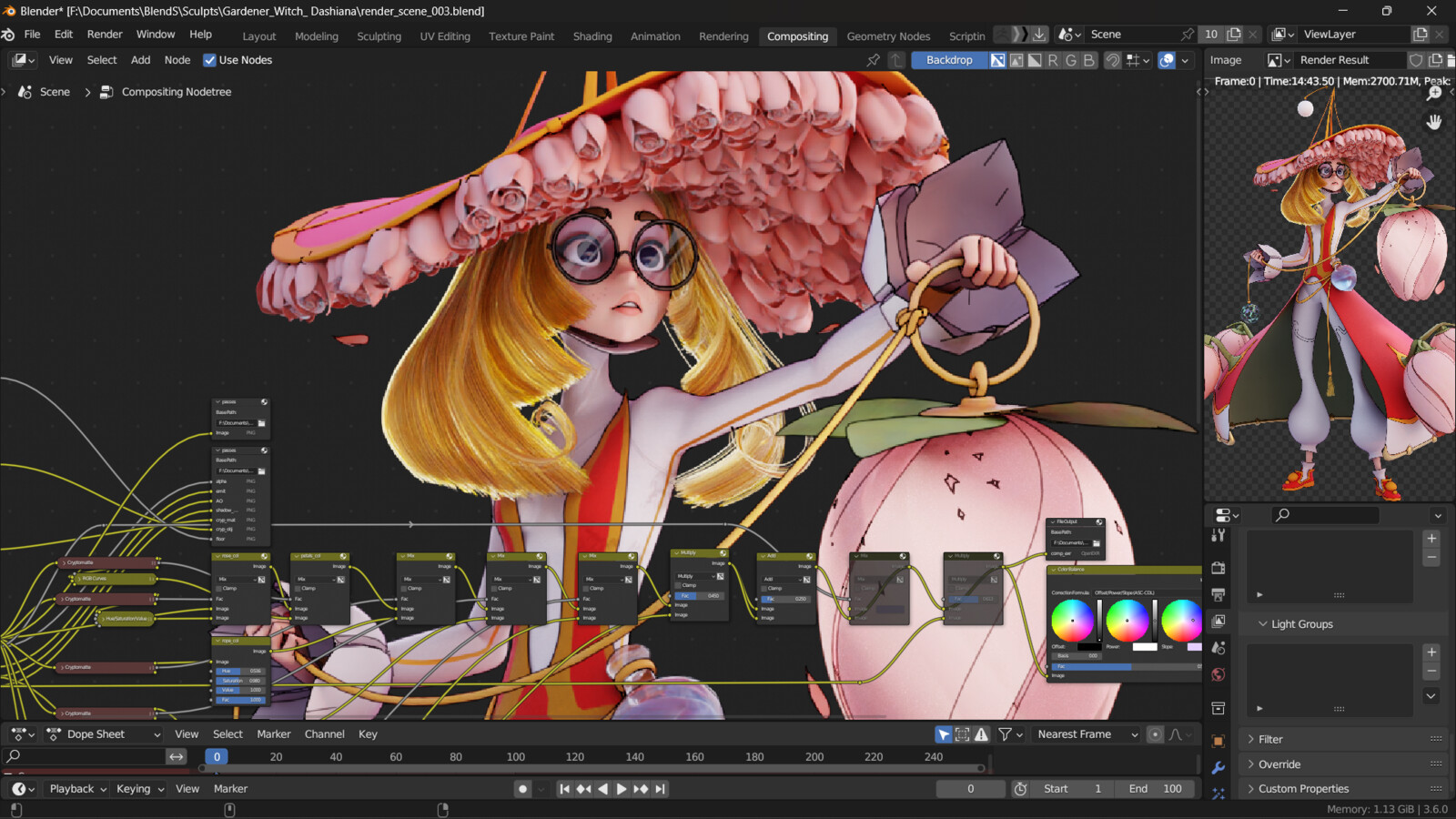This screenshot has height=819, width=1456.
Task: Play the animation in reverse
Action: 602,789
